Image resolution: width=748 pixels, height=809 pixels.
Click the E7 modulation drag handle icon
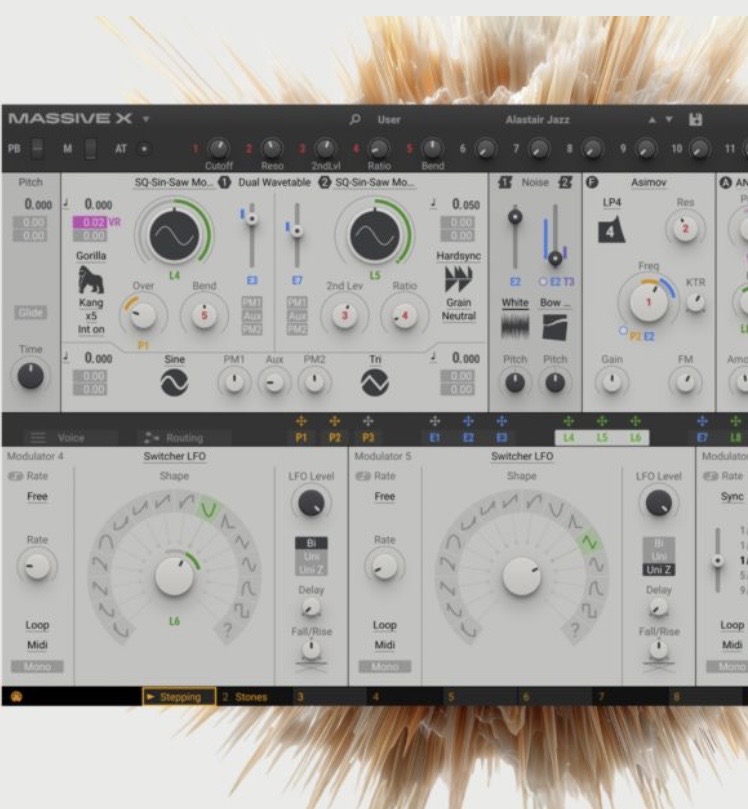click(702, 422)
